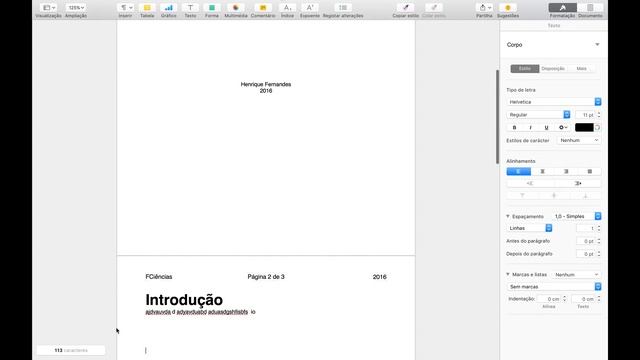Image resolution: width=640 pixels, height=360 pixels.
Task: Open the Partilha share menu
Action: [484, 8]
